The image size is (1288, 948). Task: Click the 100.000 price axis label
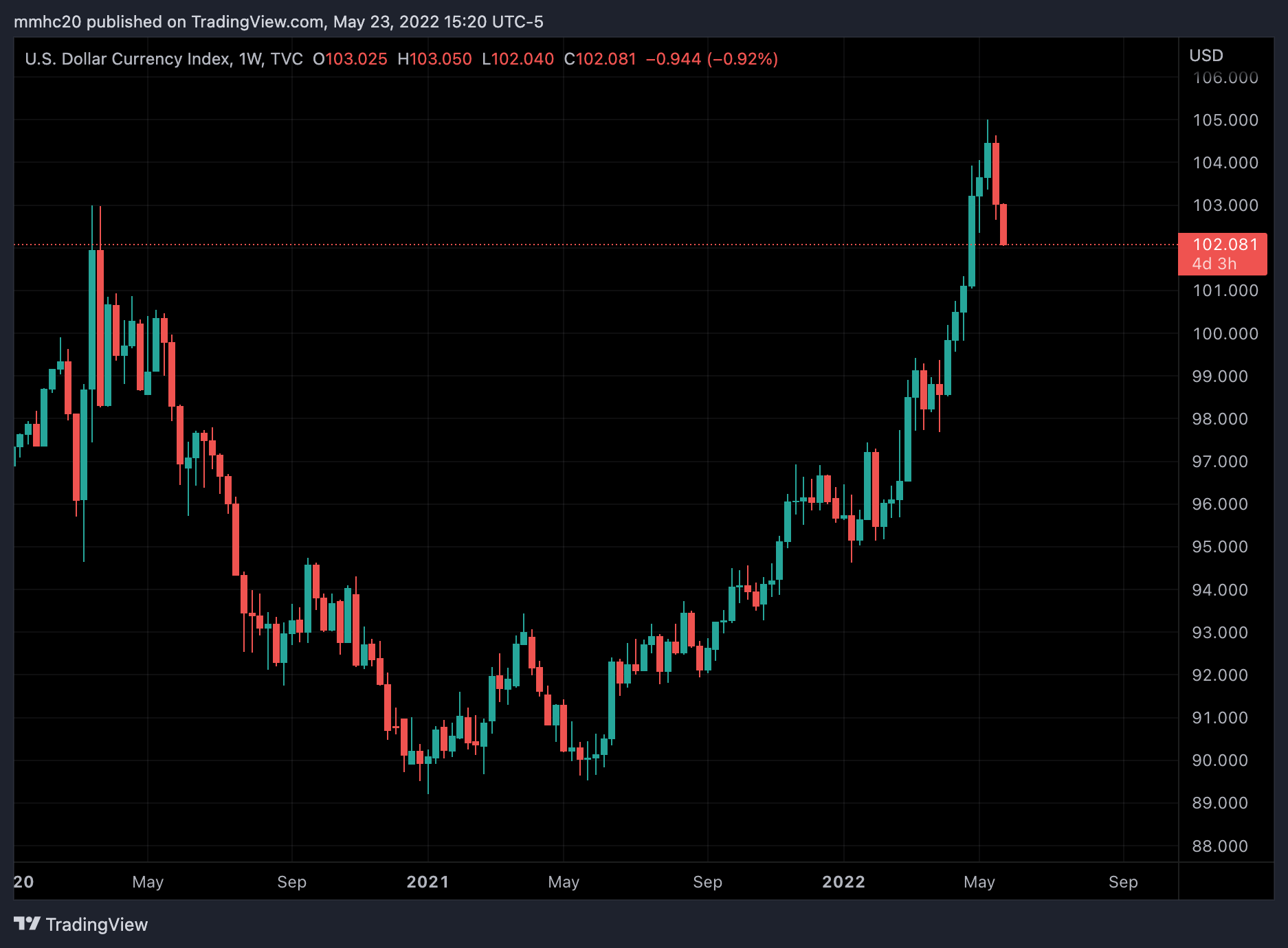click(x=1225, y=334)
